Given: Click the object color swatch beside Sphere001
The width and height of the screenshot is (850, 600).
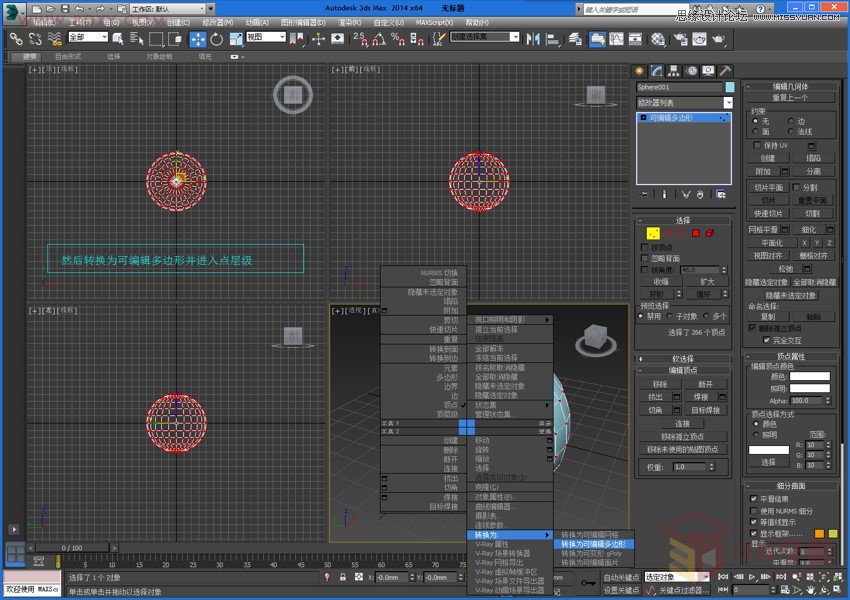Looking at the screenshot, I should (x=728, y=86).
